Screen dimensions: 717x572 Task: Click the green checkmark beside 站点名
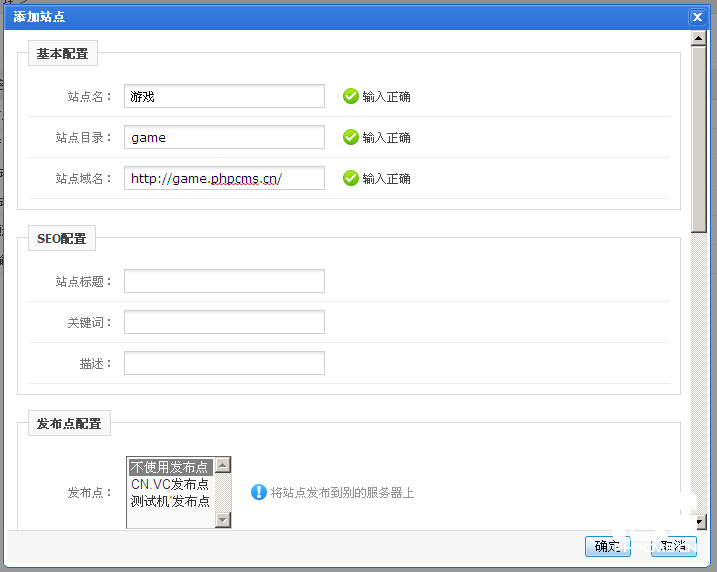tap(350, 96)
